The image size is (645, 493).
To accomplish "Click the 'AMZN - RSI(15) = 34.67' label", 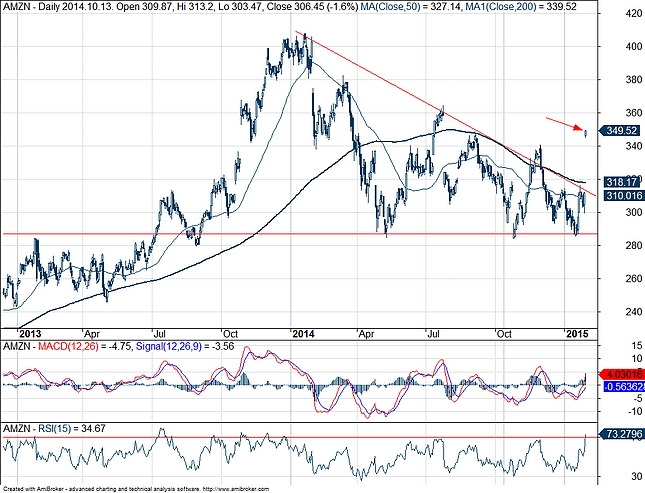I will click(x=55, y=429).
